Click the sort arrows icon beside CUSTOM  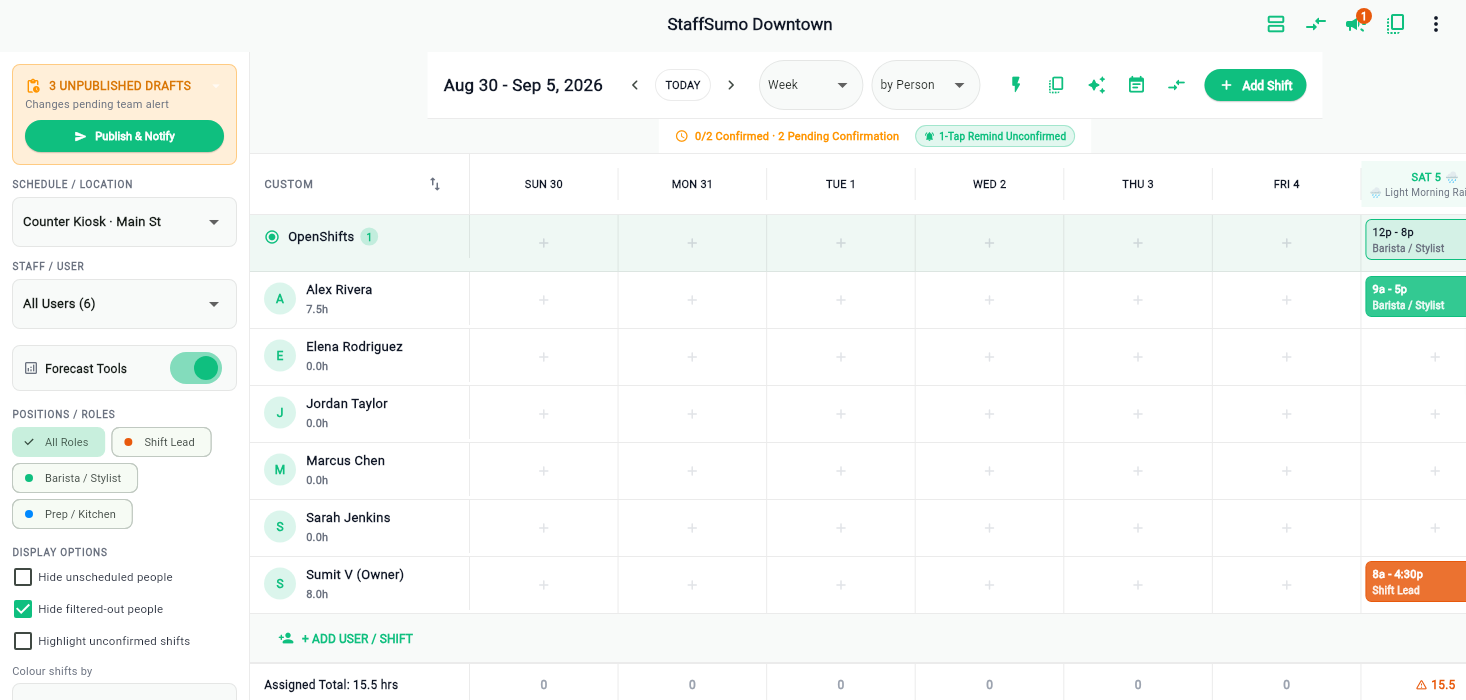coord(435,184)
